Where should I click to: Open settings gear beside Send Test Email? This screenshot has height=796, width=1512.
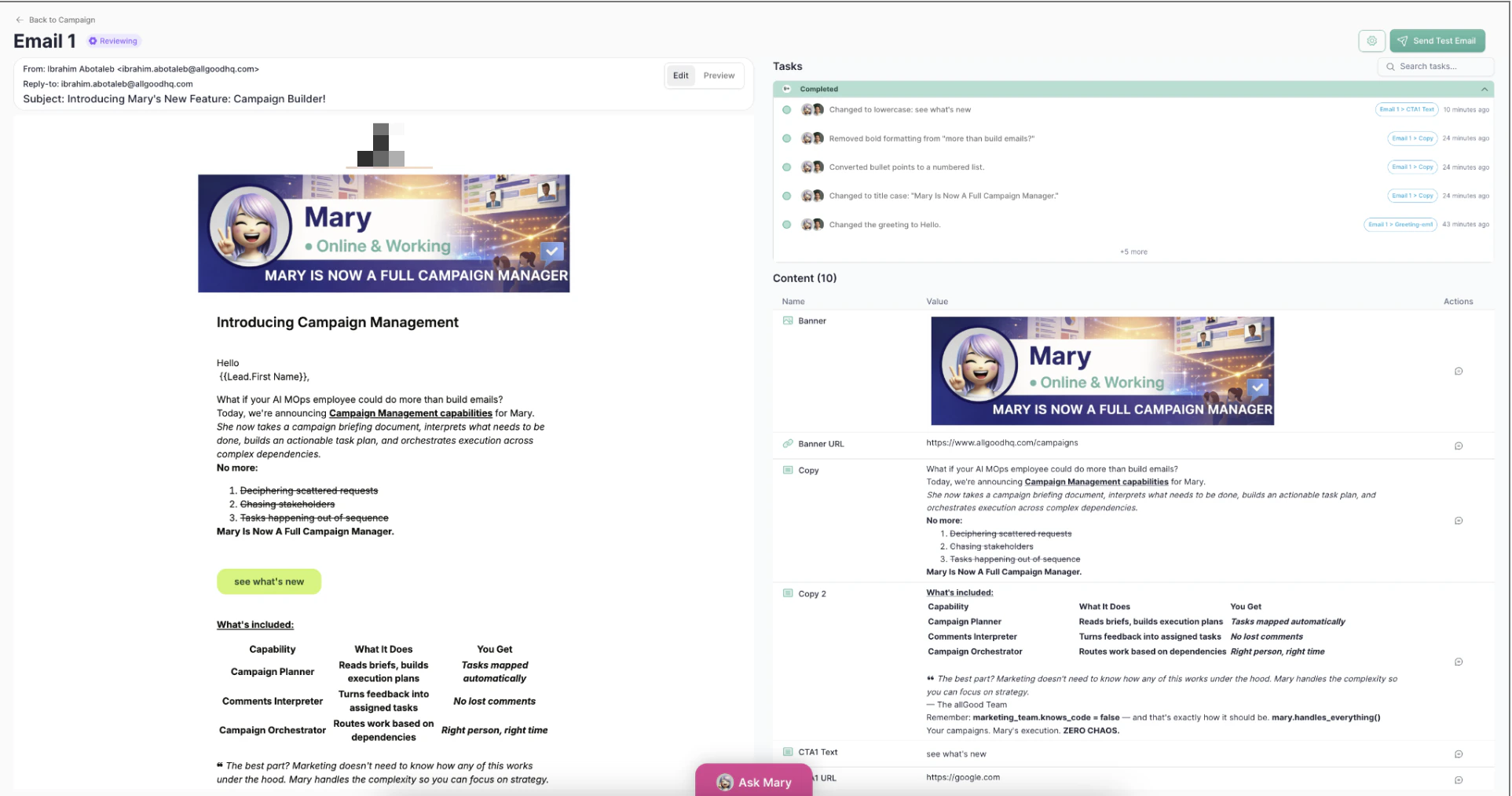pyautogui.click(x=1371, y=41)
